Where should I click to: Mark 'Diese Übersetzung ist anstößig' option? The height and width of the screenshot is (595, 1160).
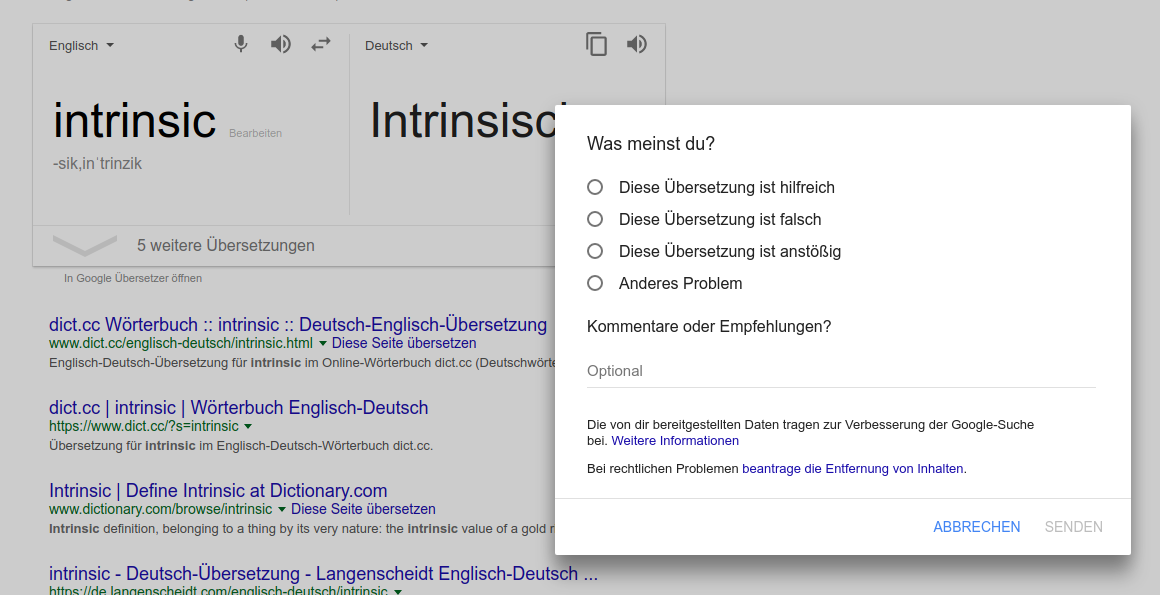point(595,251)
